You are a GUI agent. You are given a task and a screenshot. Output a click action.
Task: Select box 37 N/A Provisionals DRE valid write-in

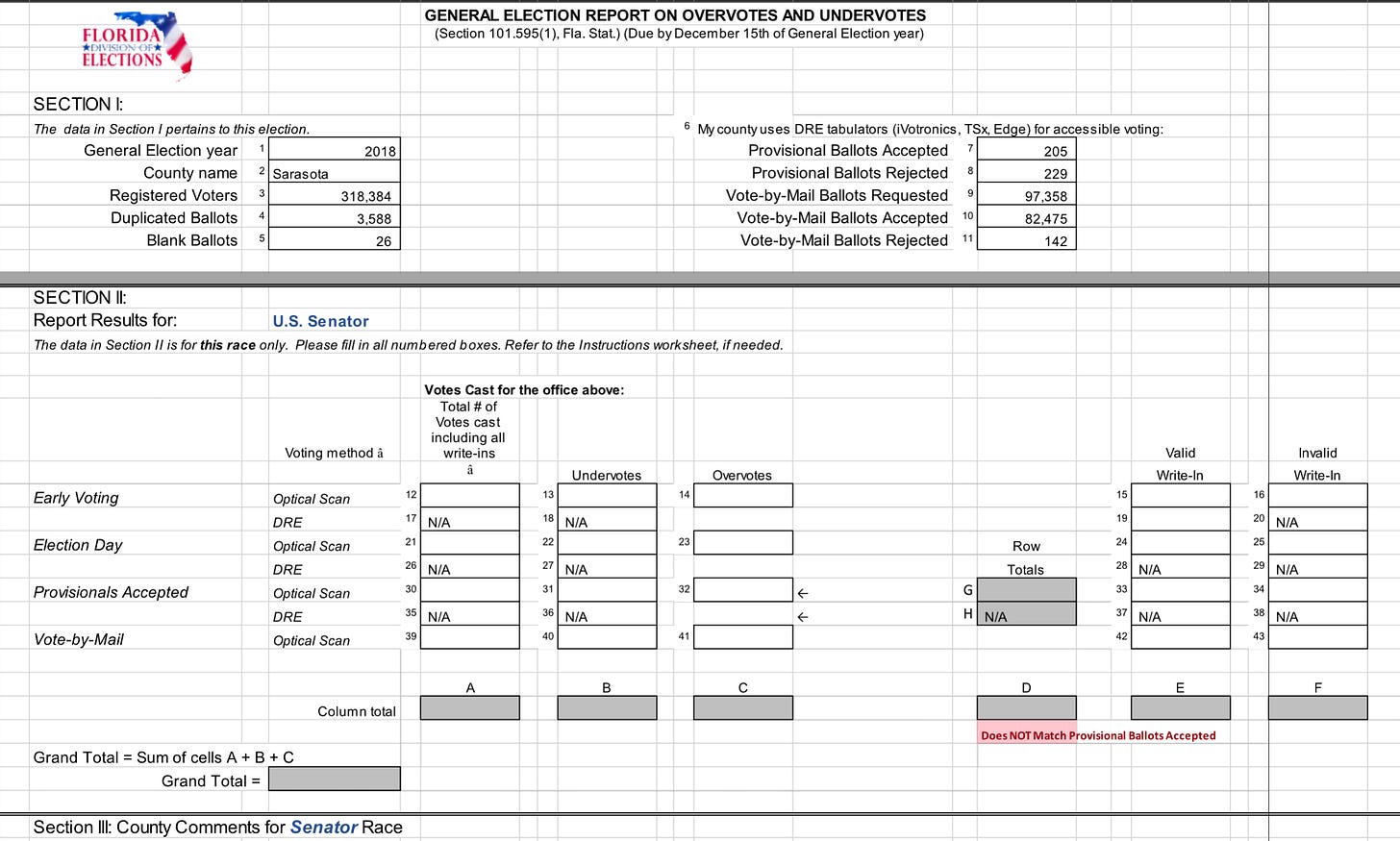pyautogui.click(x=1181, y=613)
